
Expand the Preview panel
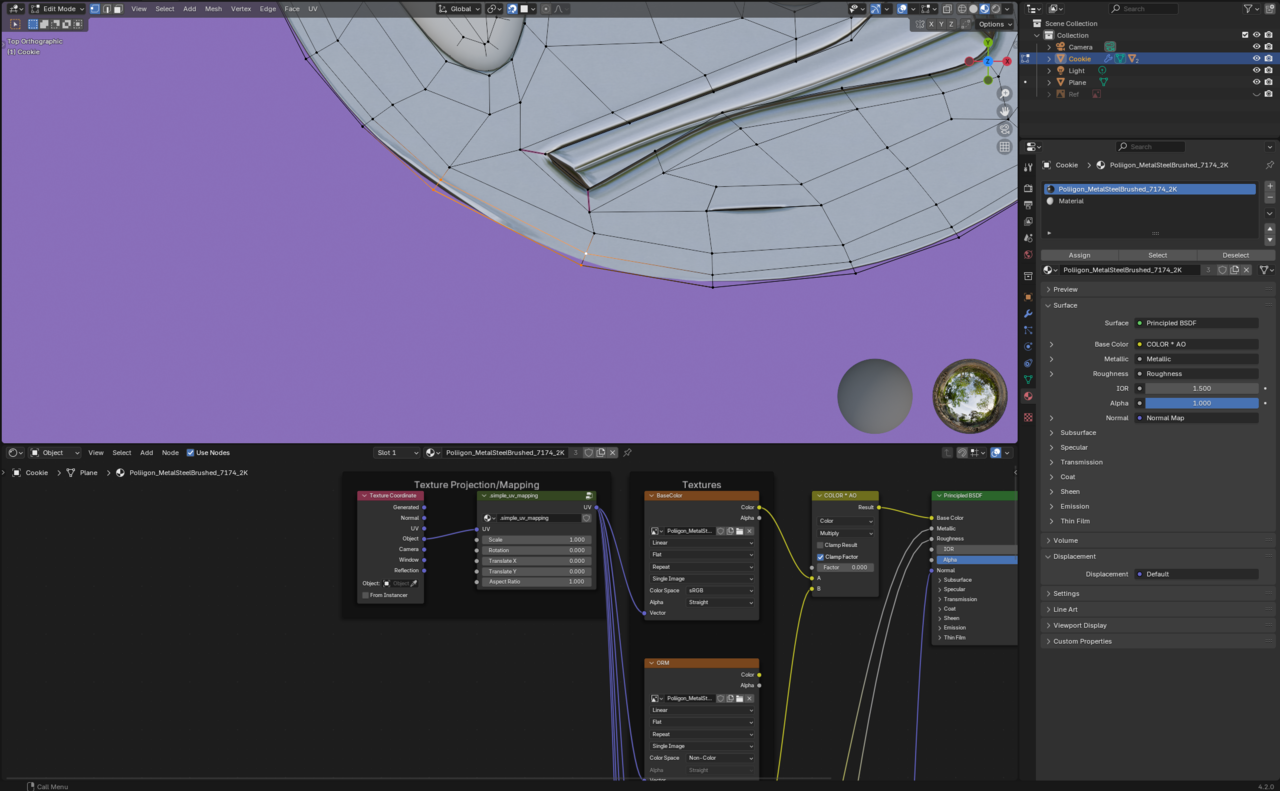(x=1065, y=289)
